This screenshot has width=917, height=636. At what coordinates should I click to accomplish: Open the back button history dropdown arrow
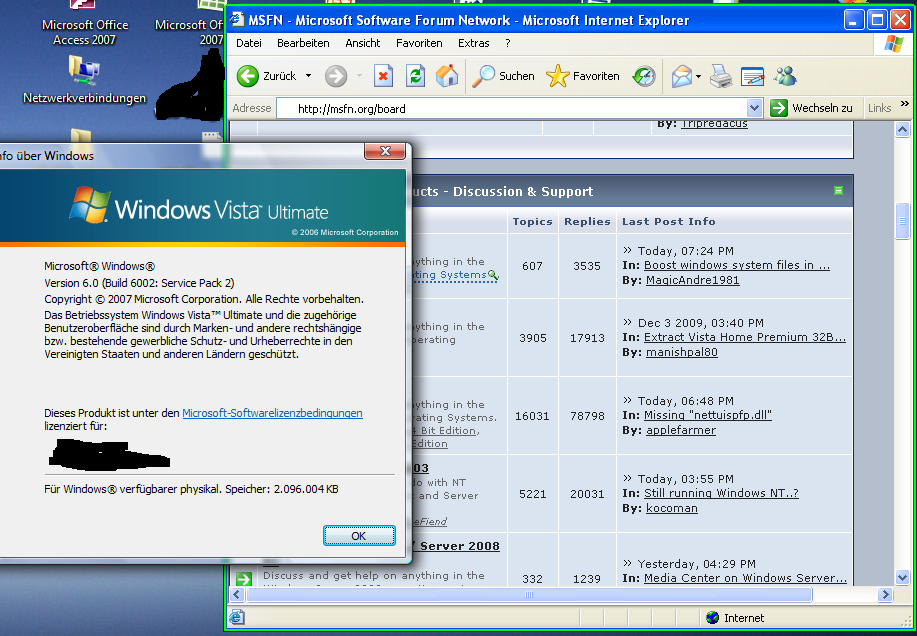pos(308,76)
